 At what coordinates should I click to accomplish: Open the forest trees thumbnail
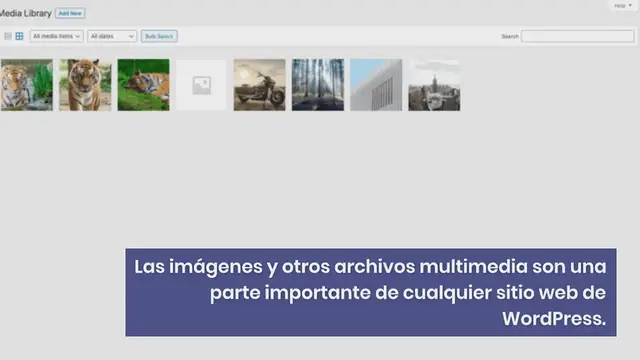click(318, 85)
